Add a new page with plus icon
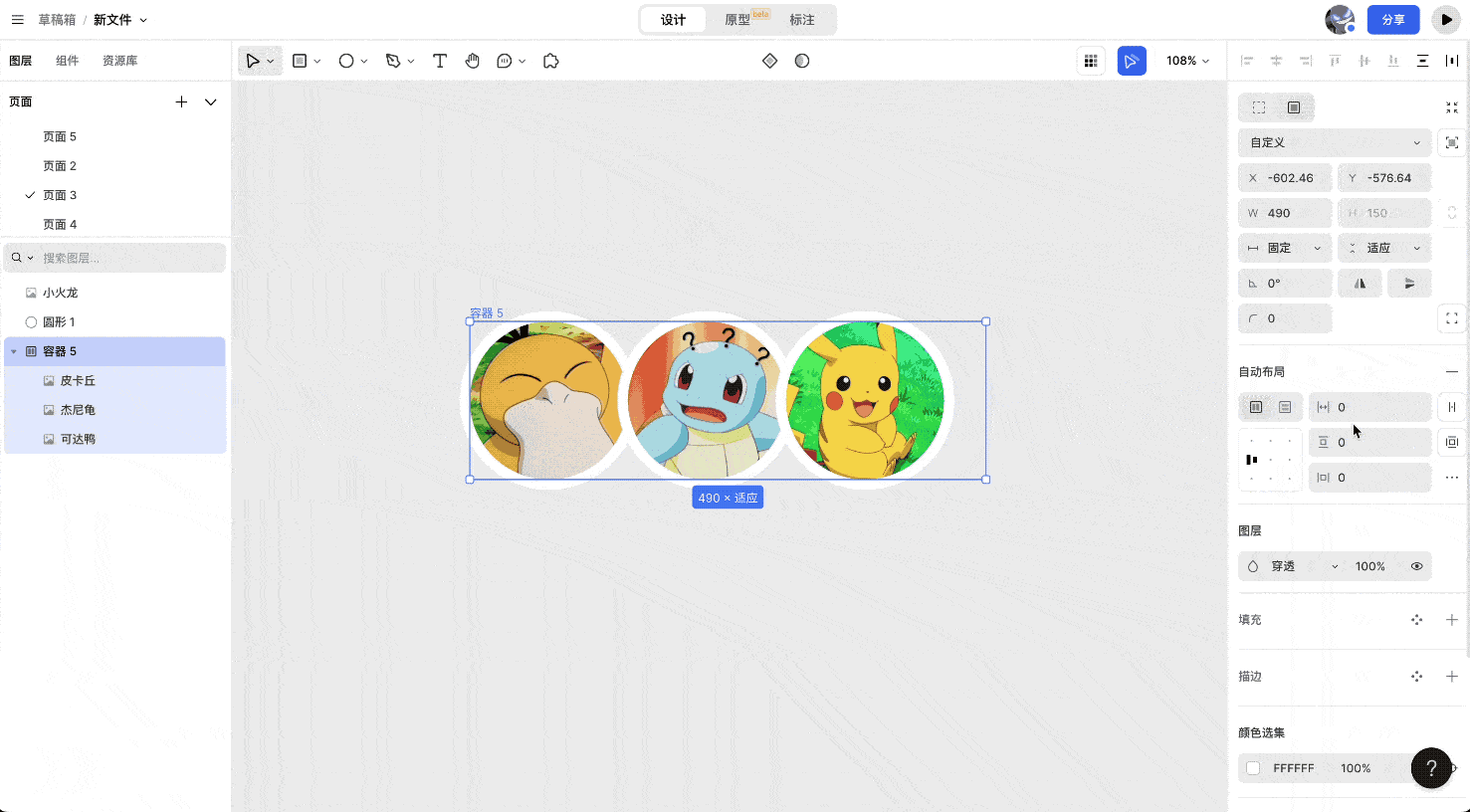 (181, 101)
